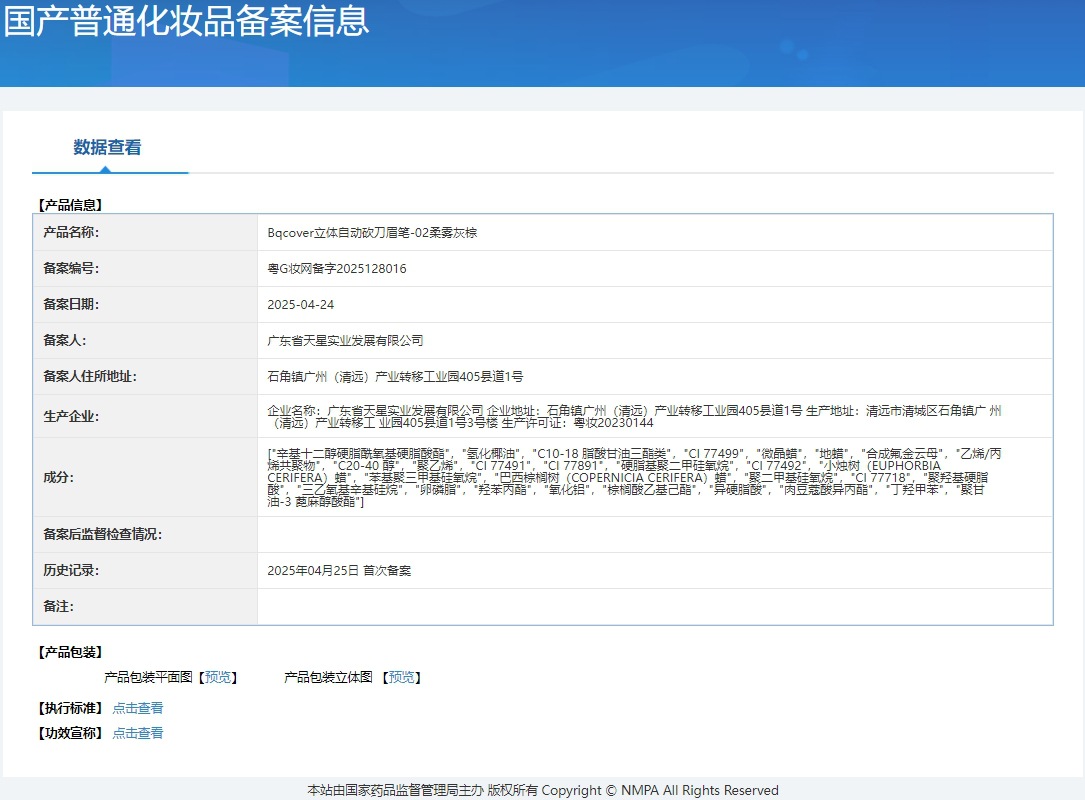
Task: Click the 备案后监督检查情况 row label
Action: click(102, 534)
